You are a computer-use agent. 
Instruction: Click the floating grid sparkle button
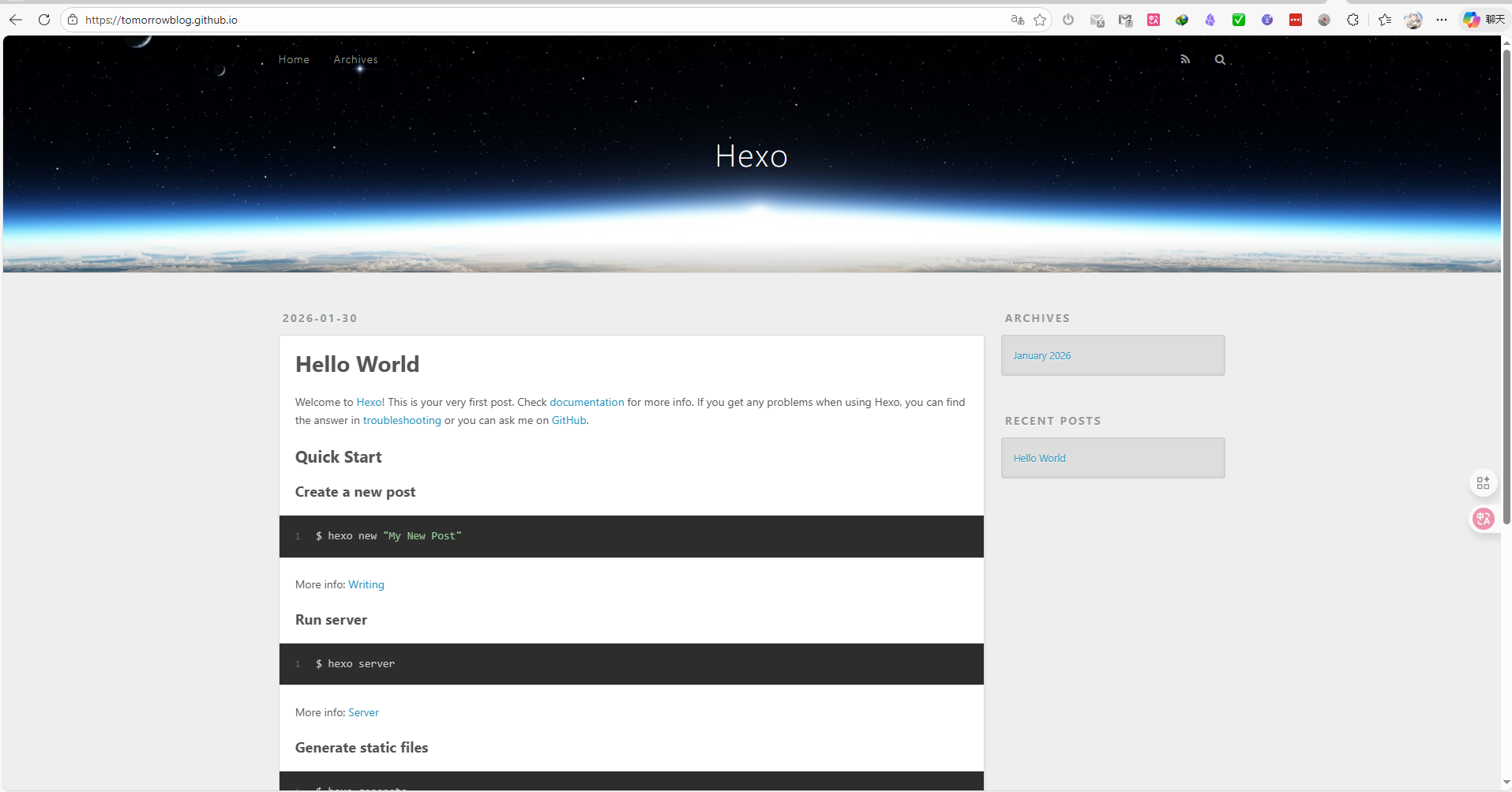click(1484, 482)
